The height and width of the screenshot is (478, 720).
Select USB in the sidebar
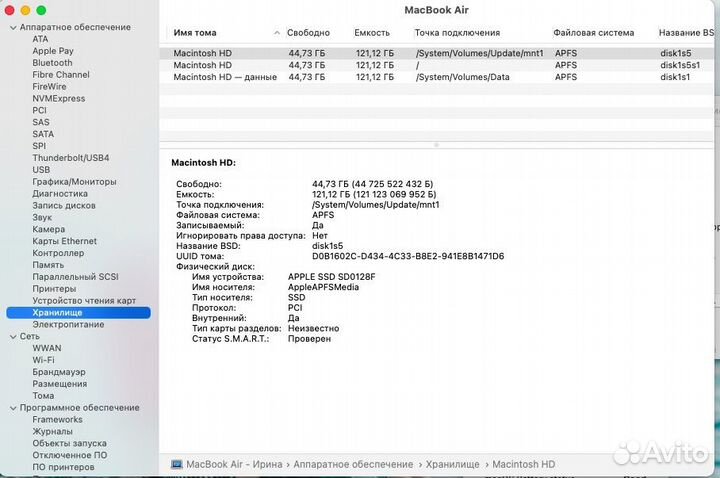click(x=41, y=170)
